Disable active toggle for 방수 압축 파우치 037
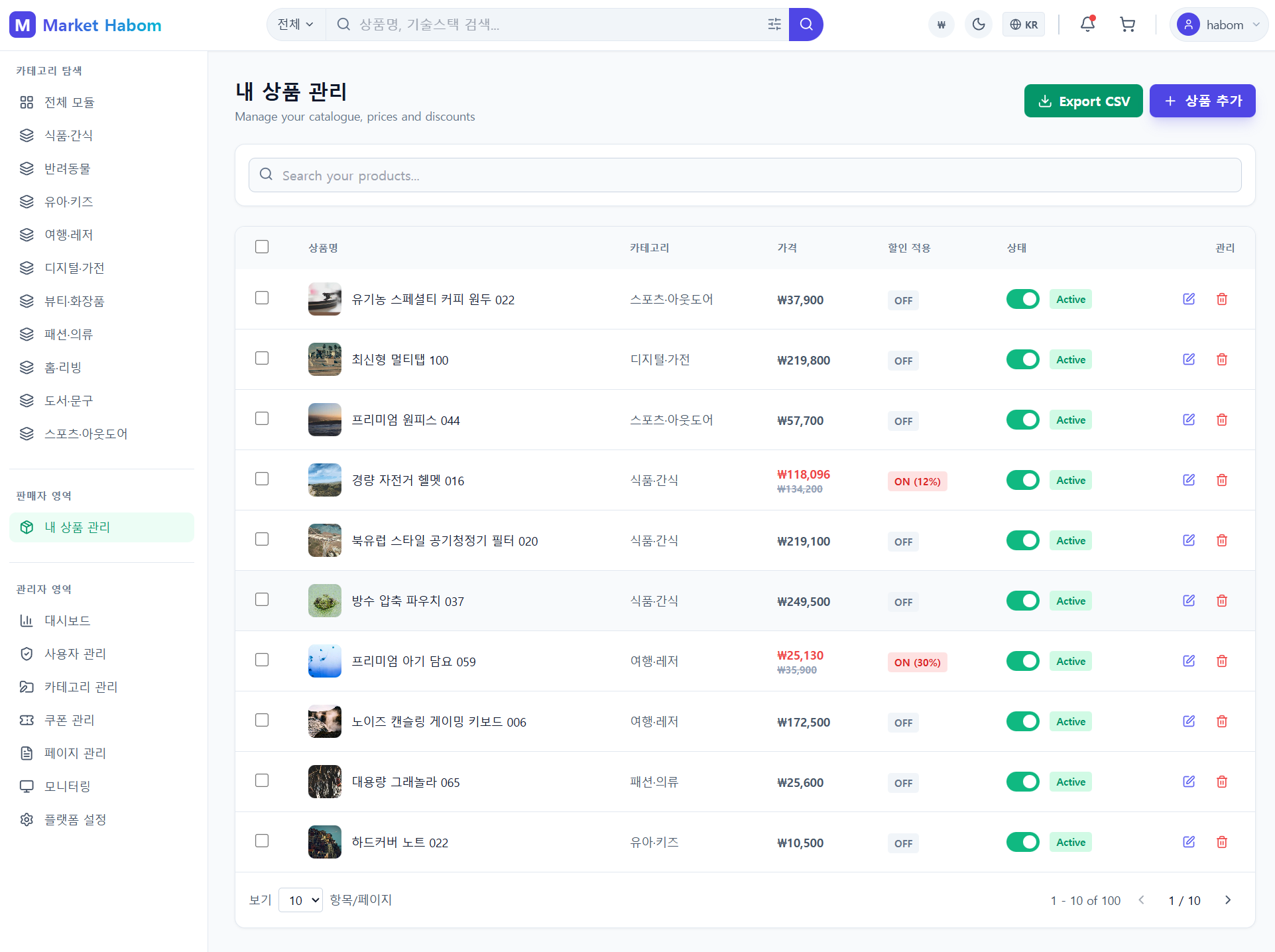1275x952 pixels. (x=1022, y=601)
